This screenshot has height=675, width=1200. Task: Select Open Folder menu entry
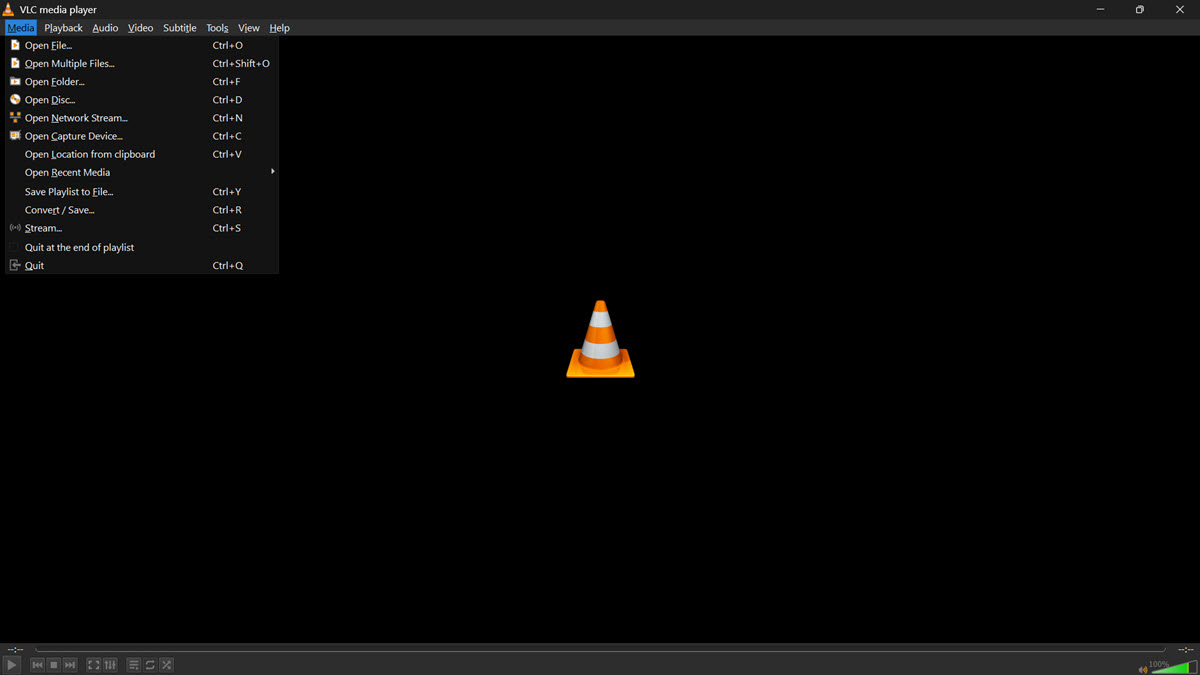141,81
